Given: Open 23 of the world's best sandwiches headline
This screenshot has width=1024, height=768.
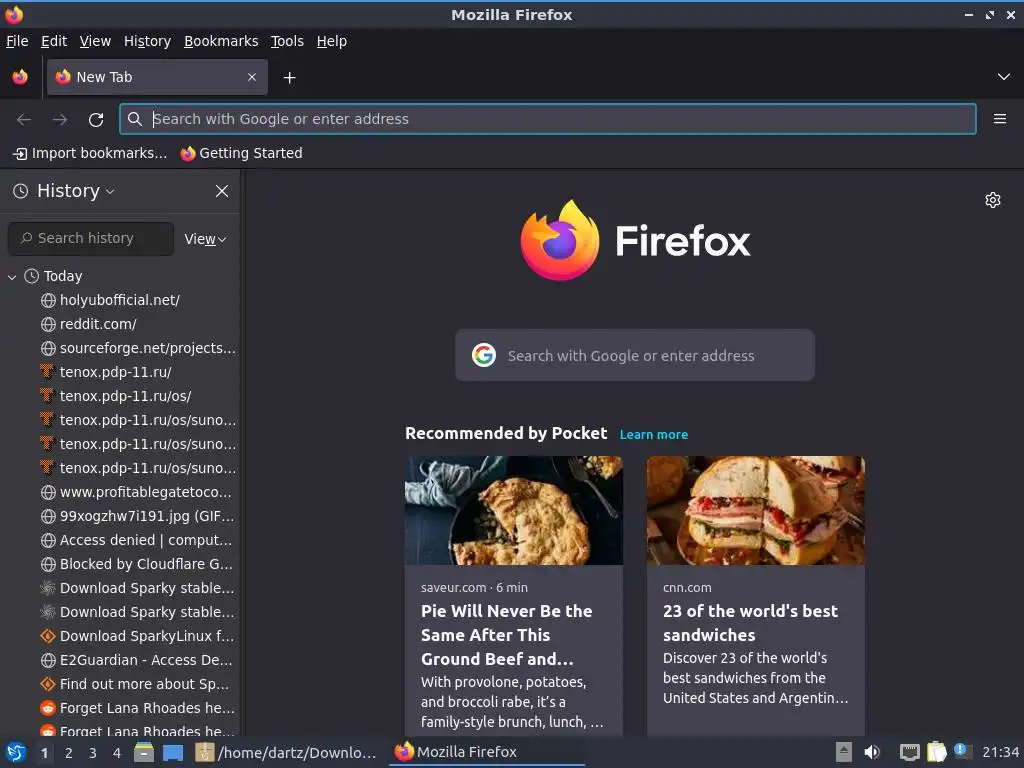Looking at the screenshot, I should [750, 623].
